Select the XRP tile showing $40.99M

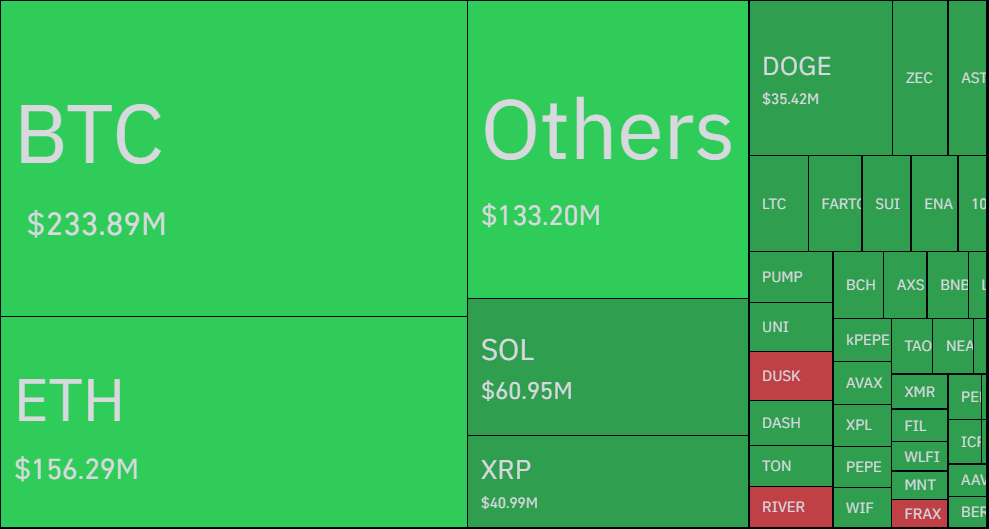607,481
